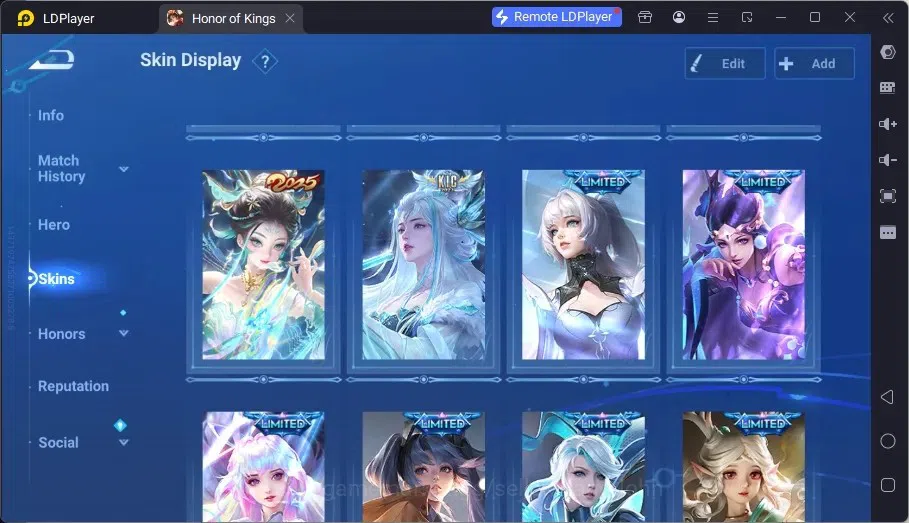909x523 pixels.
Task: Click the Android recent apps square button
Action: click(888, 485)
